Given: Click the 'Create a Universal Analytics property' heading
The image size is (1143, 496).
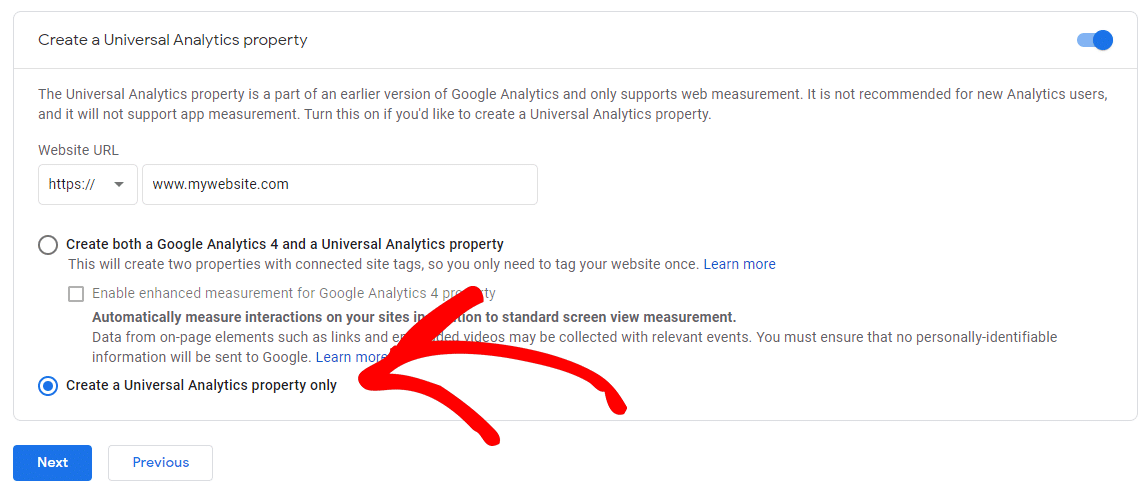Looking at the screenshot, I should coord(173,40).
